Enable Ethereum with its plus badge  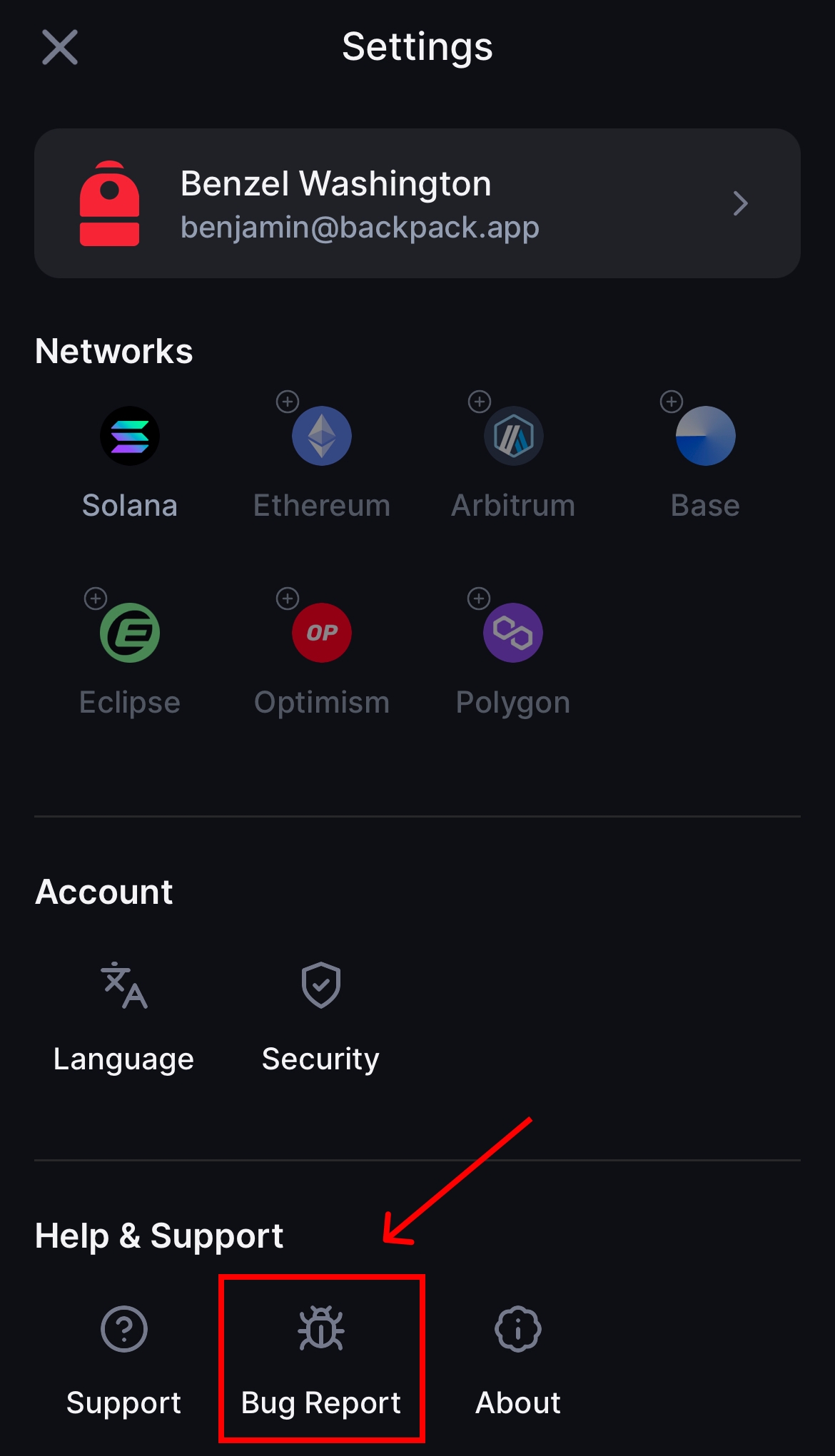288,402
